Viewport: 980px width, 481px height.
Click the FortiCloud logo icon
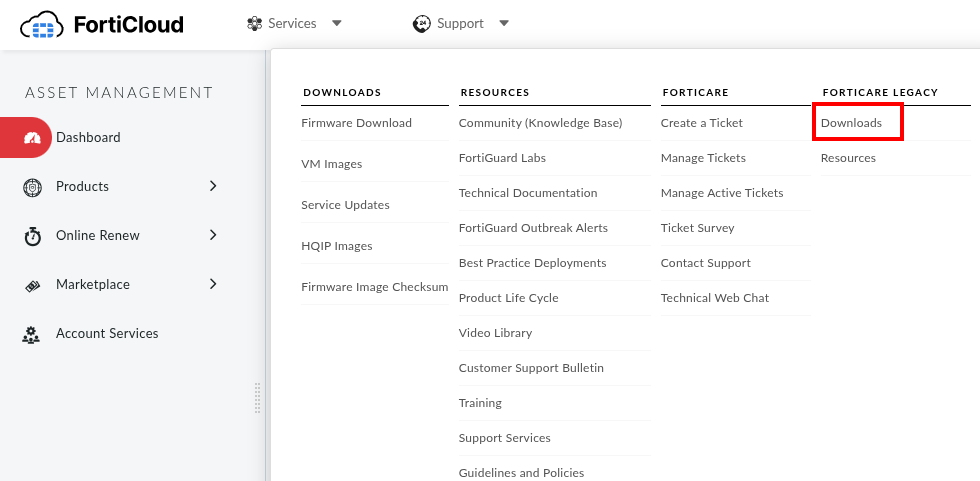pos(42,24)
